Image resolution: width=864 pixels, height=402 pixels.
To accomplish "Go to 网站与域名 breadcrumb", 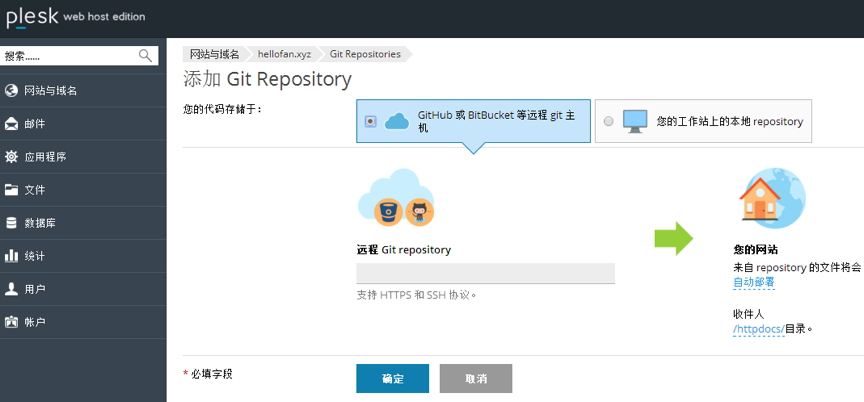I will click(214, 54).
